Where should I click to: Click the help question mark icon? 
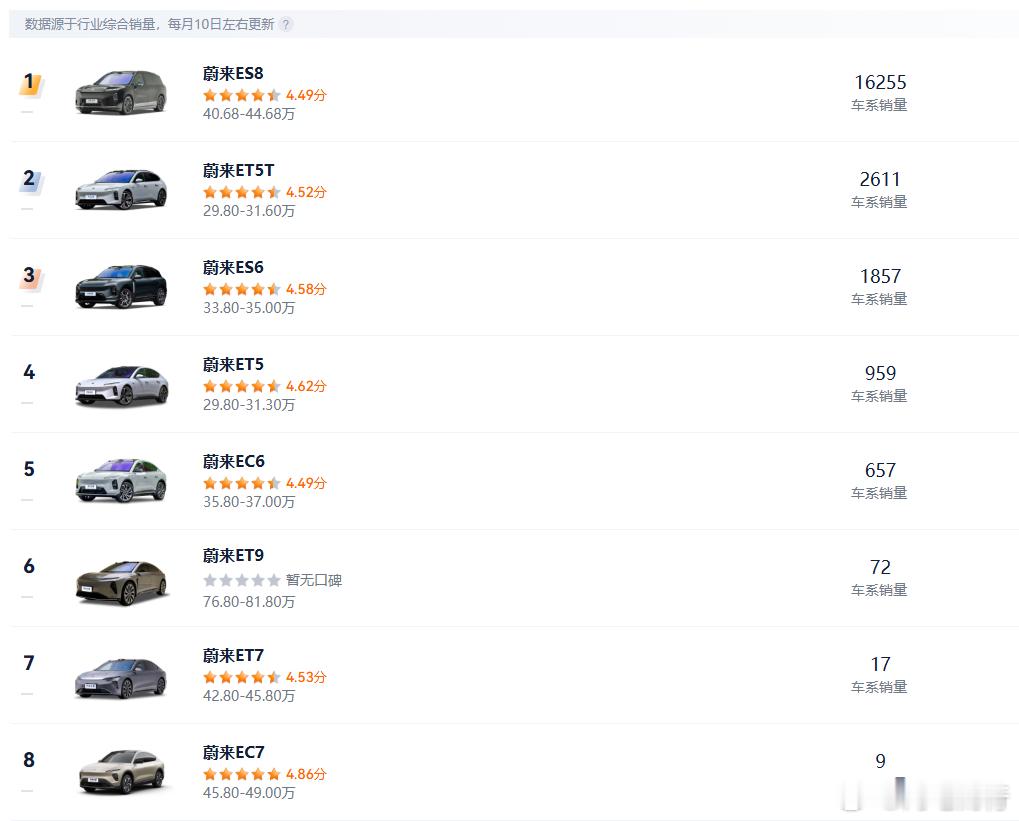pyautogui.click(x=286, y=24)
